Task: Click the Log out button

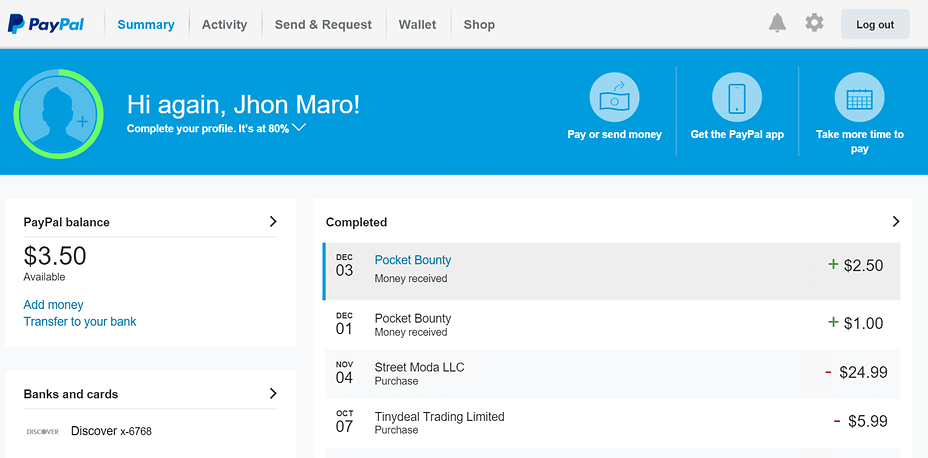Action: click(875, 24)
